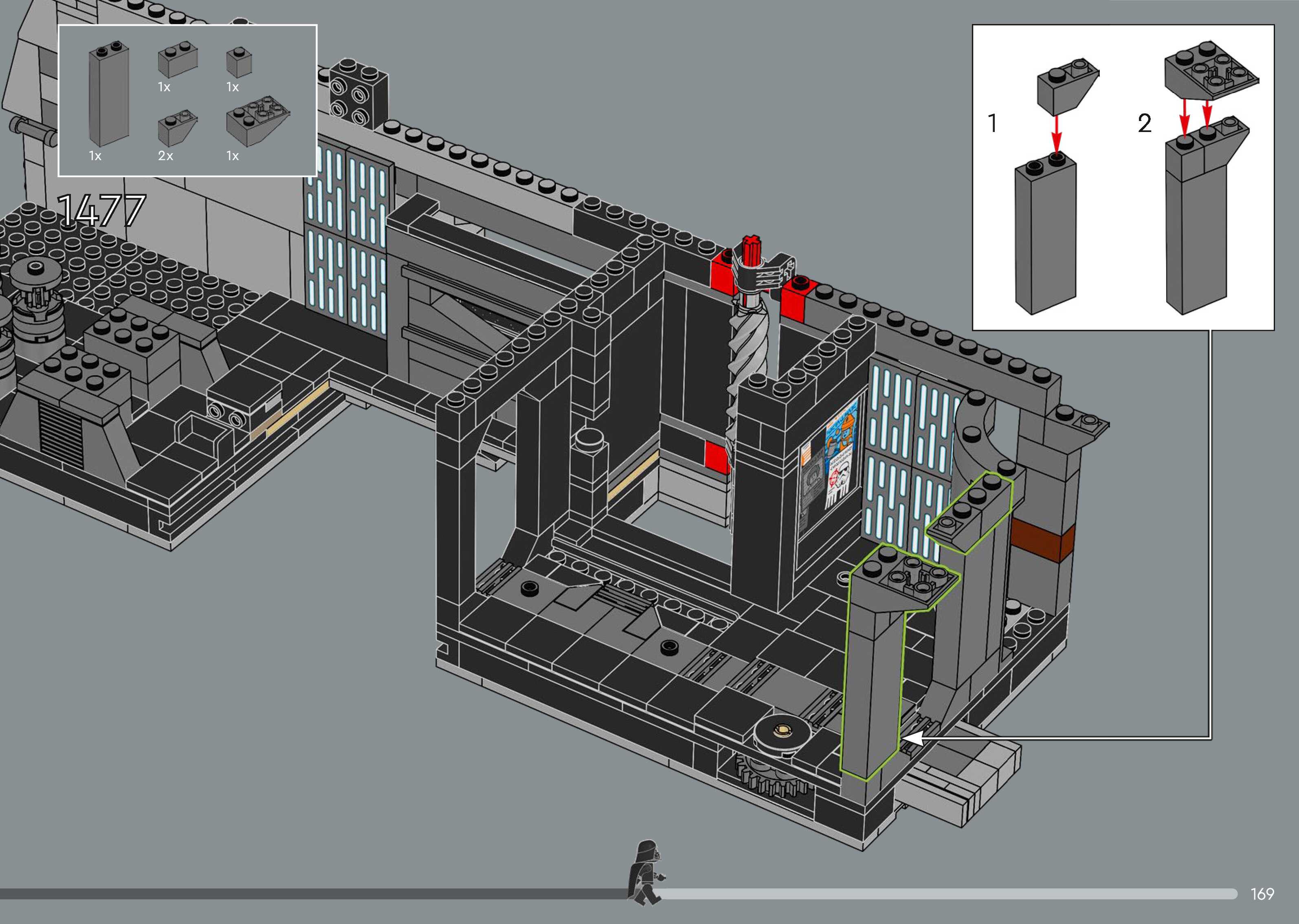This screenshot has width=1299, height=924.
Task: Click the progress bar's completed dark section
Action: (x=313, y=894)
